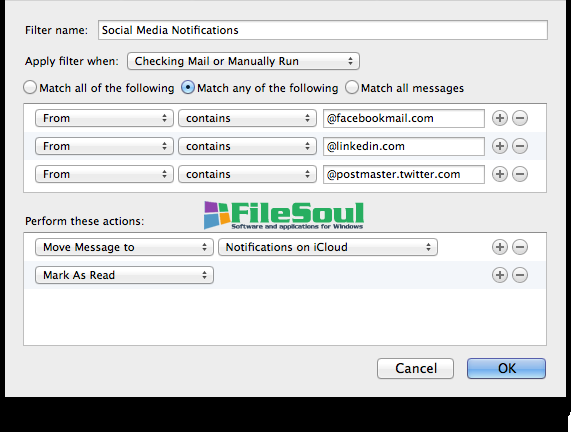Viewport: 571px width, 432px height.
Task: Select Match all messages option
Action: (x=352, y=88)
